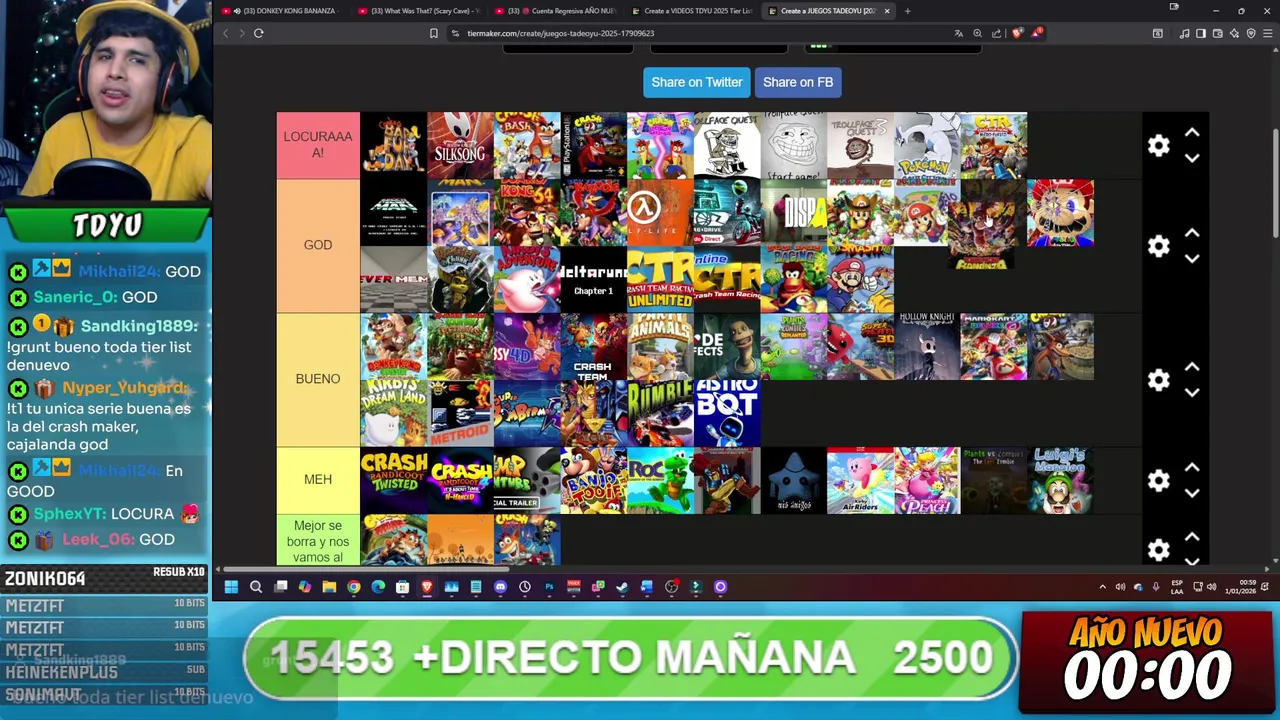Open settings gear for LOCURAAAA! tier
Viewport: 1280px width, 720px height.
[1158, 146]
